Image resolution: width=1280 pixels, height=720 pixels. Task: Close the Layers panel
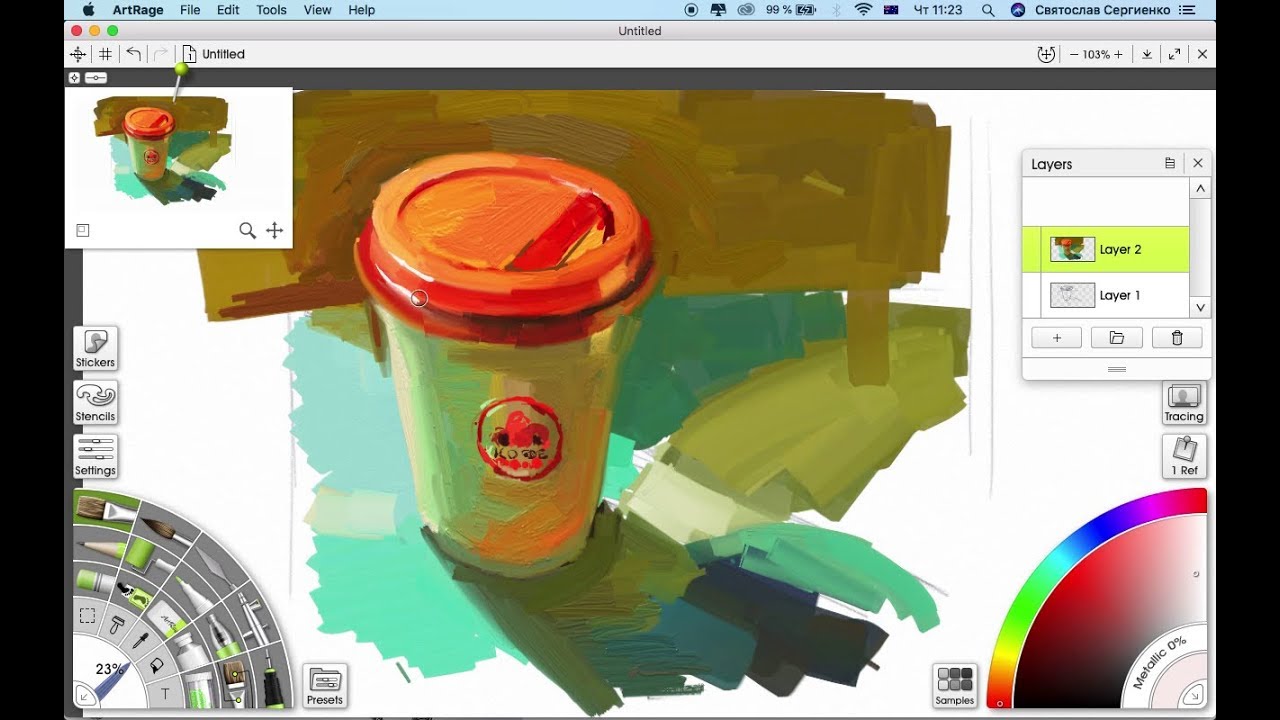pyautogui.click(x=1198, y=163)
